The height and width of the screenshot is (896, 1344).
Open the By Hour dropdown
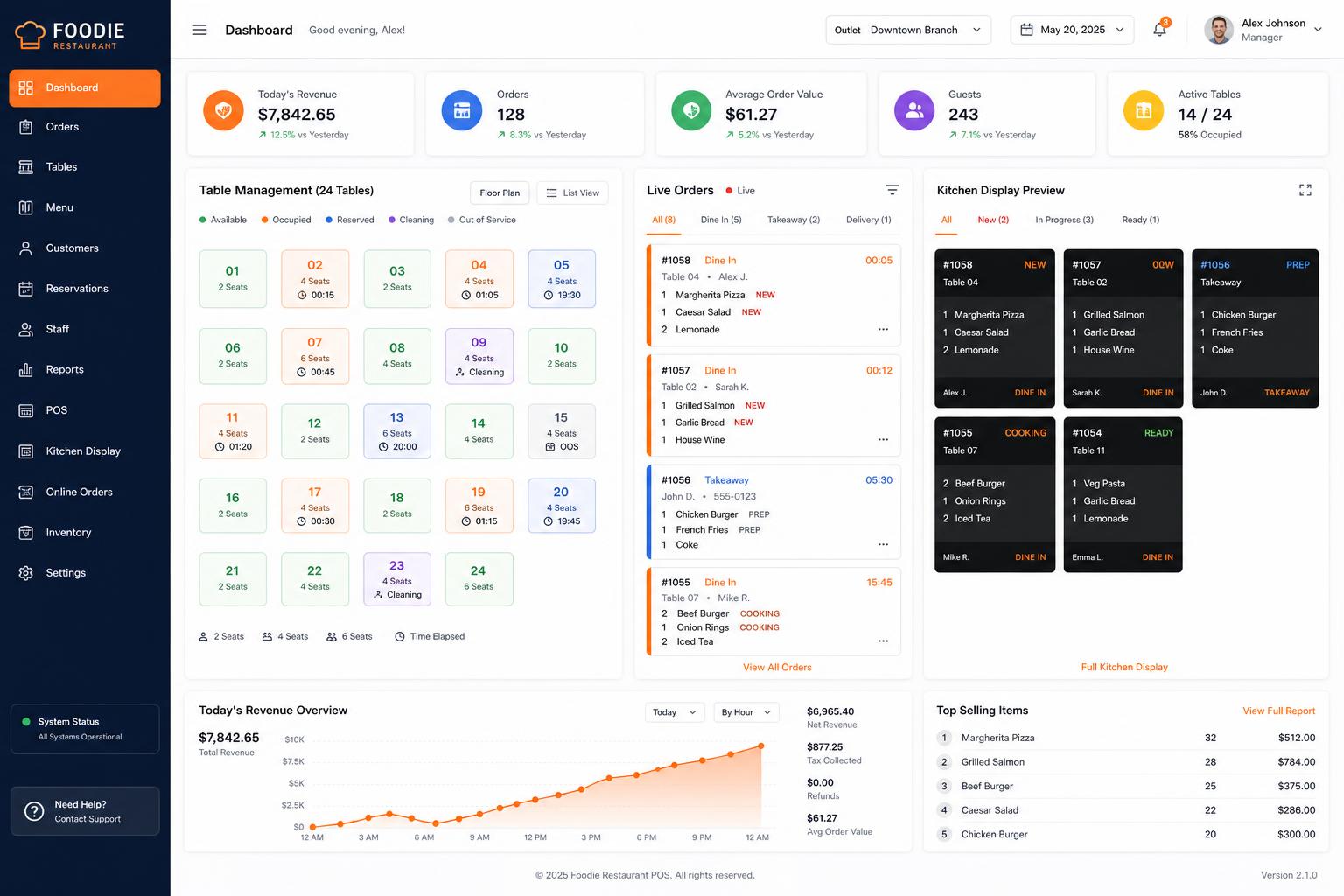(745, 712)
